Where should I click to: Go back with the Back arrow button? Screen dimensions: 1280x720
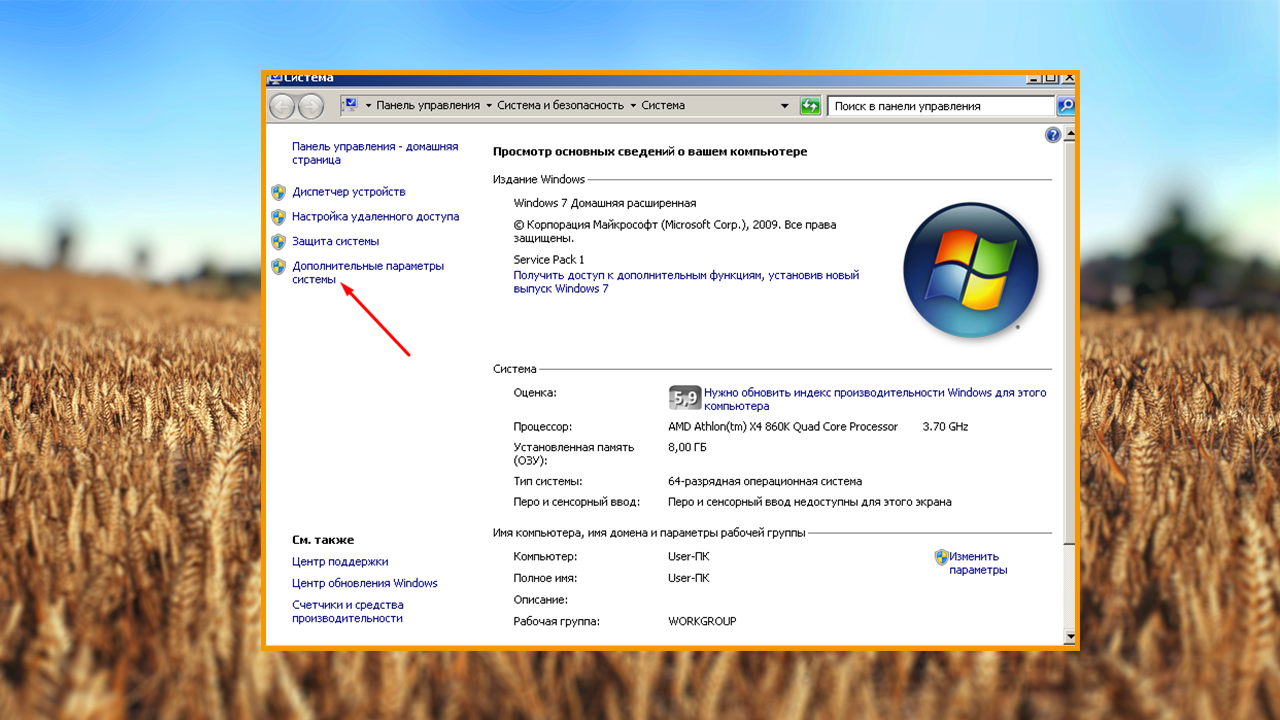[x=283, y=105]
